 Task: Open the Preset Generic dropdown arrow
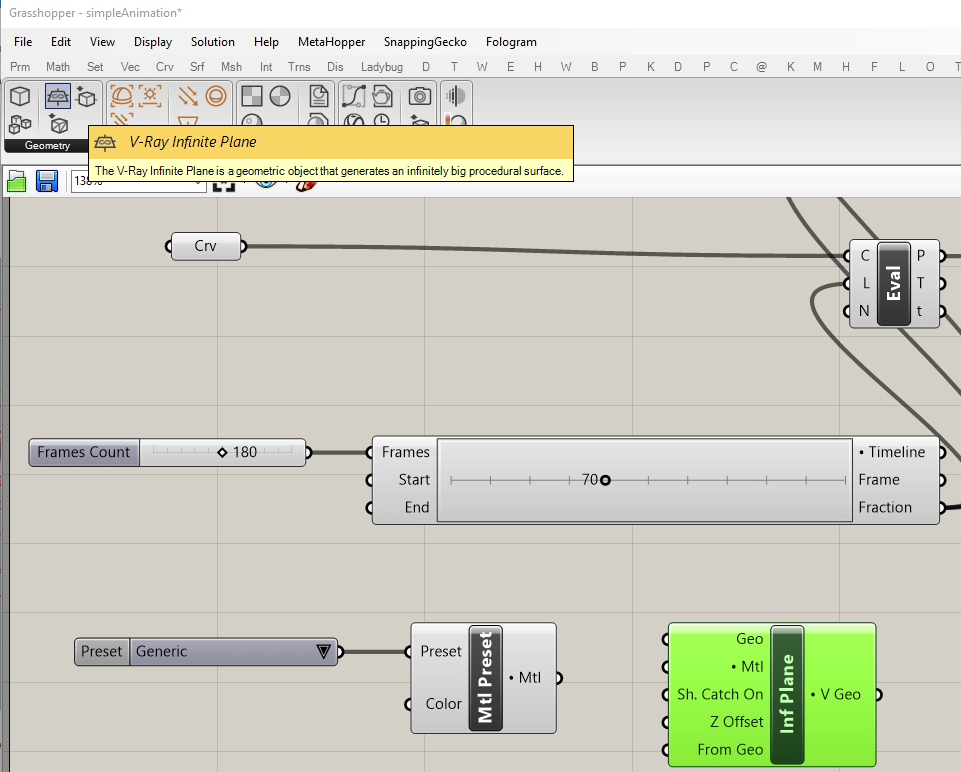click(x=323, y=652)
